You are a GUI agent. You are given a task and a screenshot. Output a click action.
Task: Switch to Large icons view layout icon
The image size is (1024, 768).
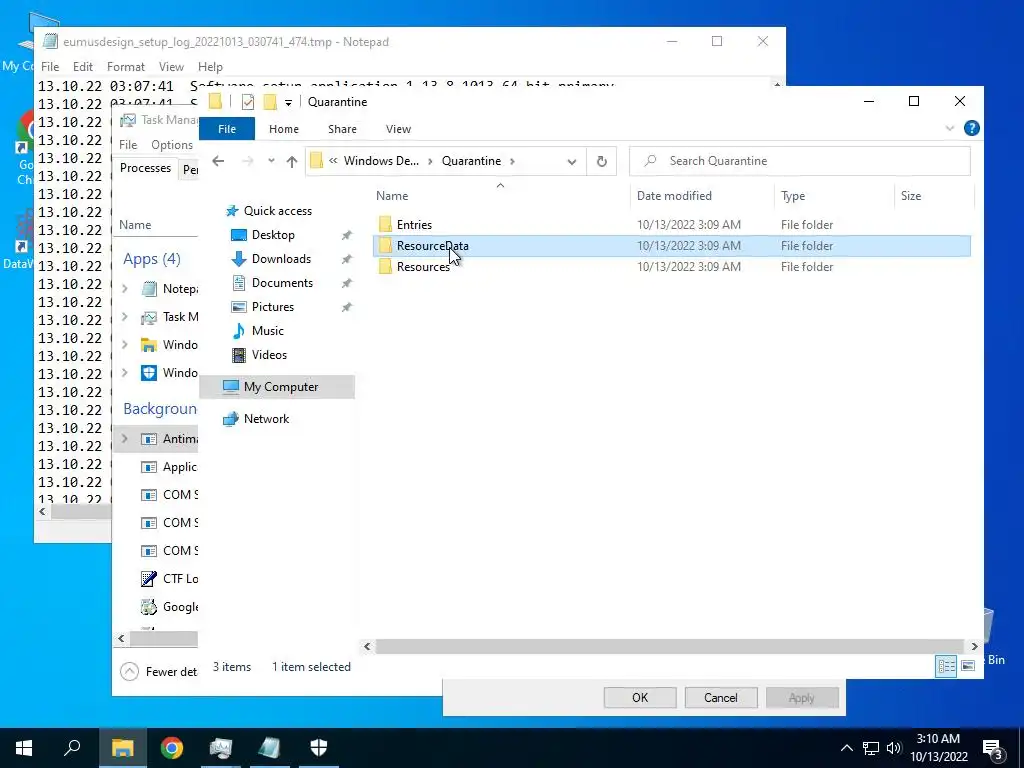click(x=968, y=666)
